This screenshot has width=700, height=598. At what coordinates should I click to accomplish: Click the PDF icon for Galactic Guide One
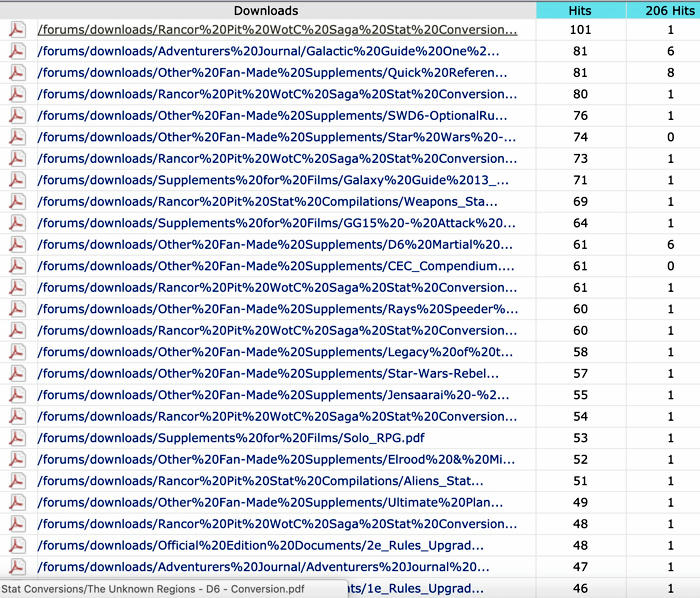pos(17,51)
